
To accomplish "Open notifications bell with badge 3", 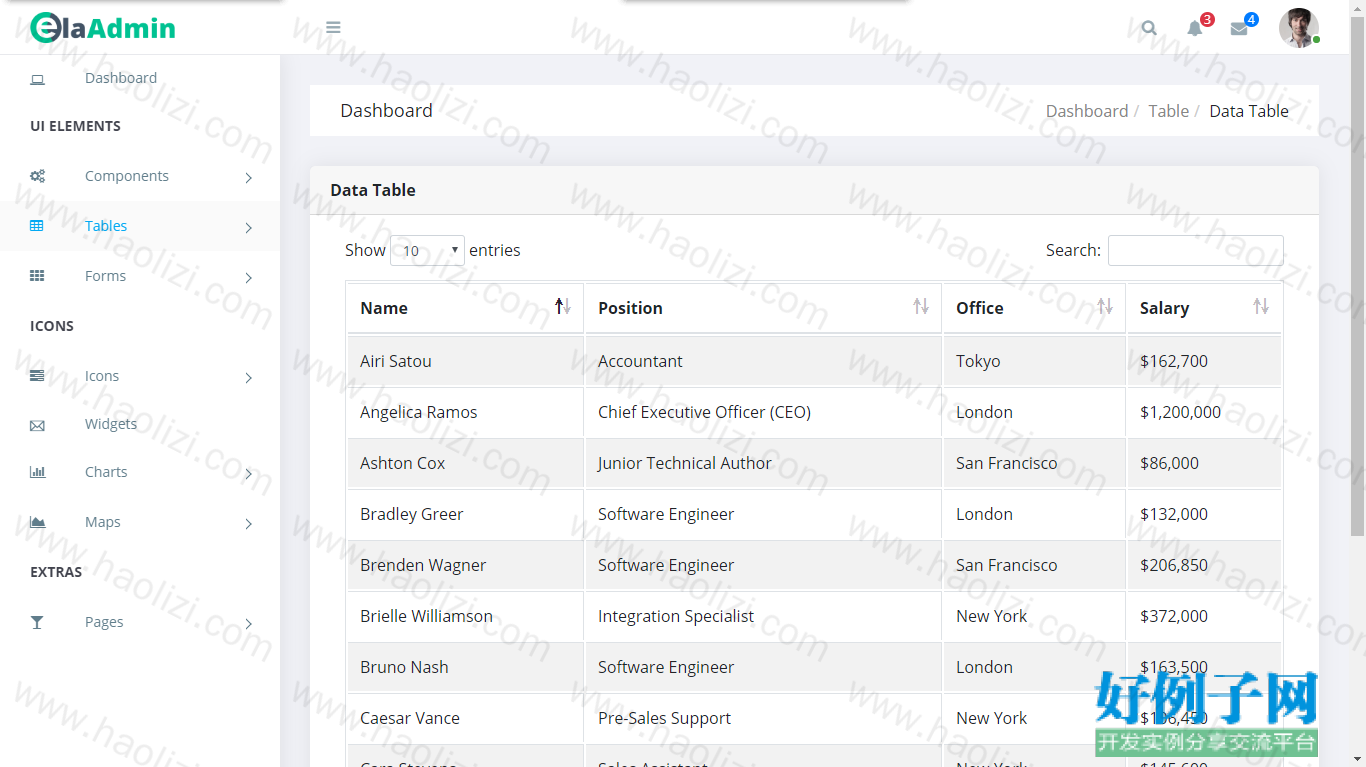I will tap(1195, 28).
